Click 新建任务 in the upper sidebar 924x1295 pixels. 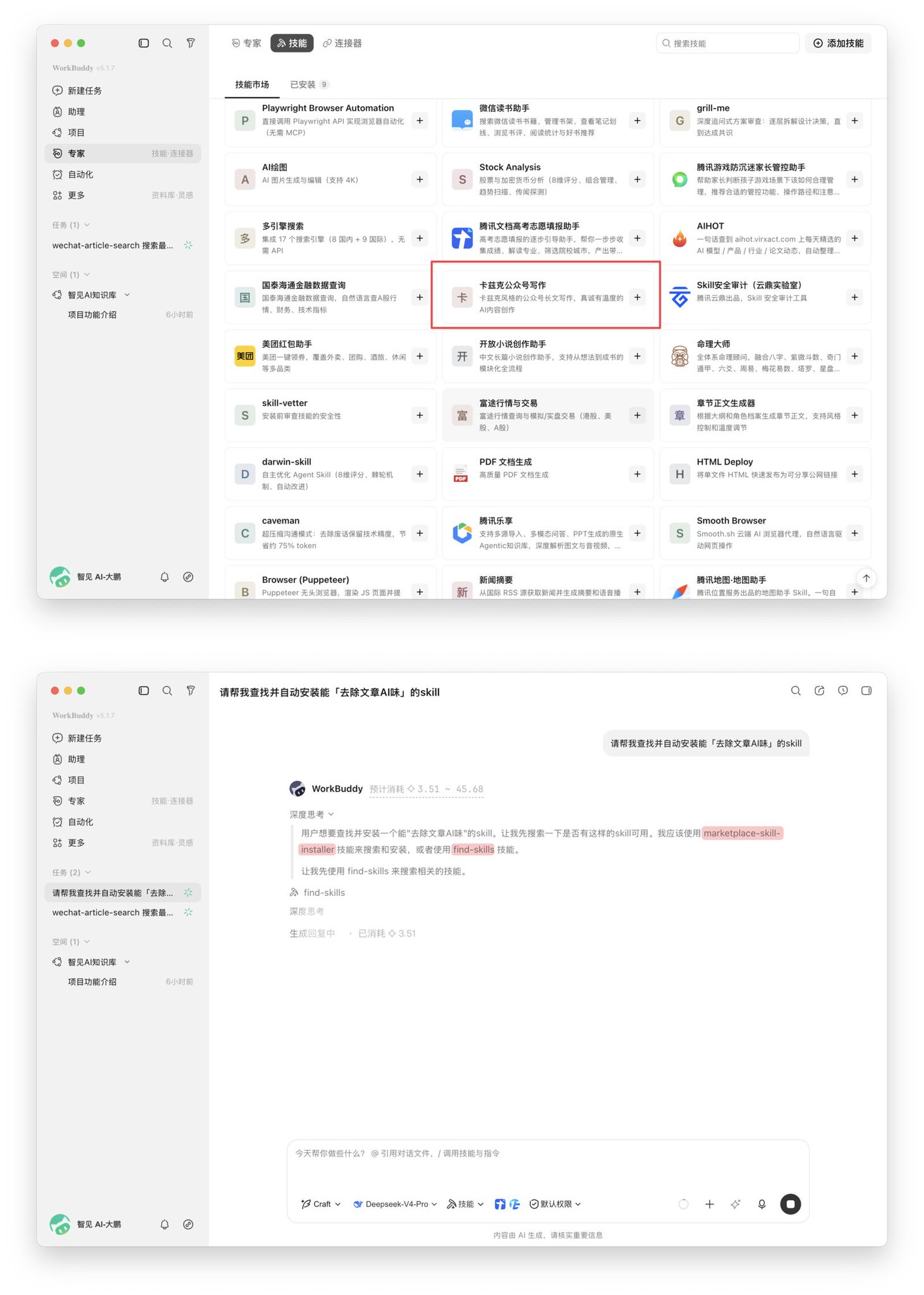click(x=85, y=90)
